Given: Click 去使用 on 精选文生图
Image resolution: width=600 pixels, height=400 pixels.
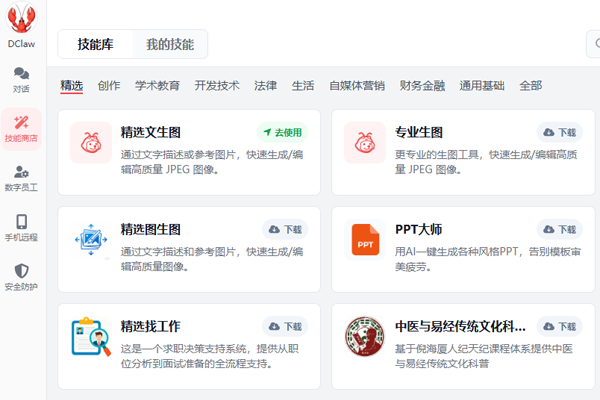Looking at the screenshot, I should tap(282, 132).
